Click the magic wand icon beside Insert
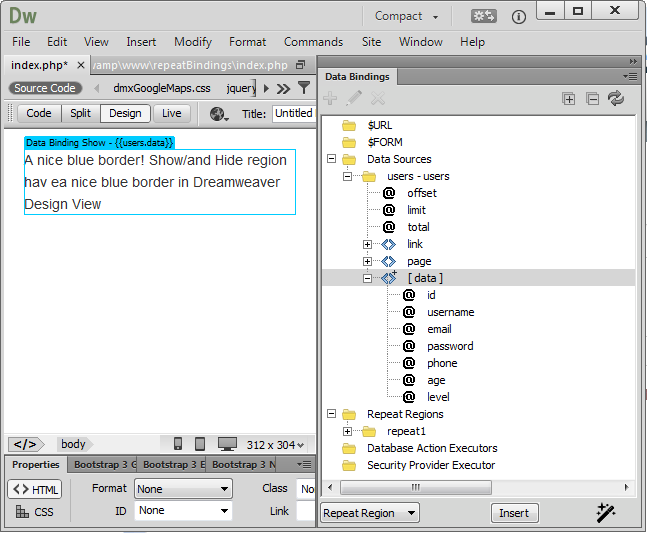Screen dimensions: 647x533 [606, 513]
